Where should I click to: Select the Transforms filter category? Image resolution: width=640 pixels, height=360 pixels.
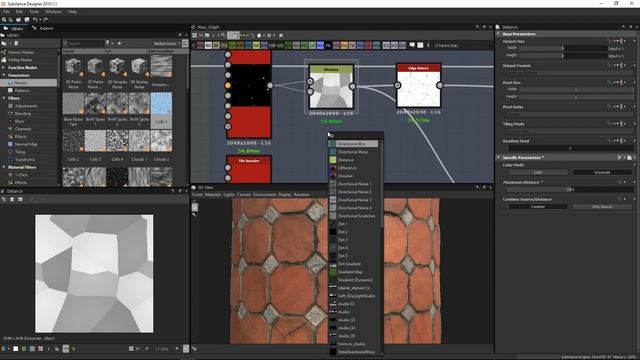pos(24,160)
